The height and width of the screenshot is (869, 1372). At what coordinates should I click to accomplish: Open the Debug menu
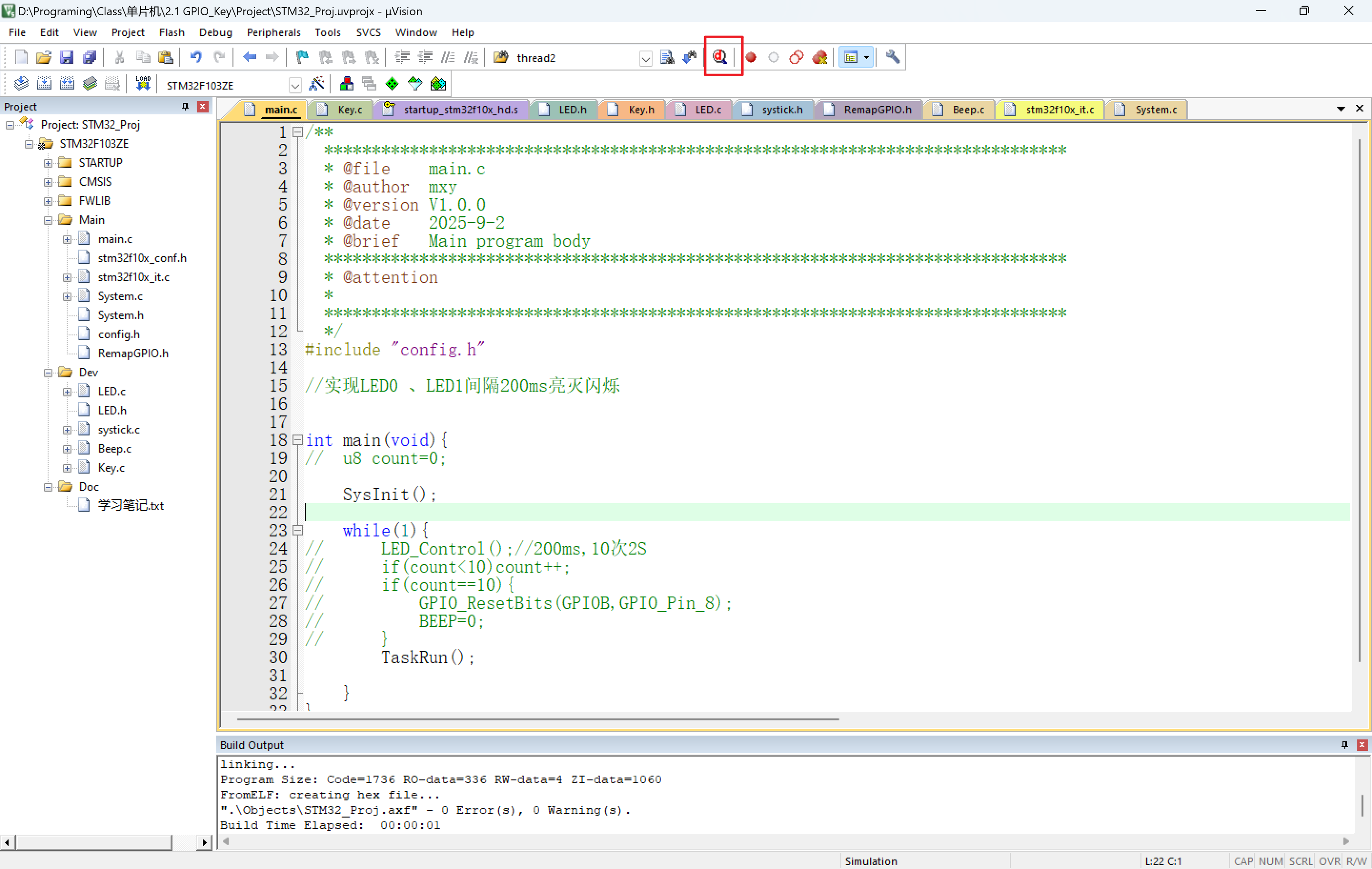[215, 32]
